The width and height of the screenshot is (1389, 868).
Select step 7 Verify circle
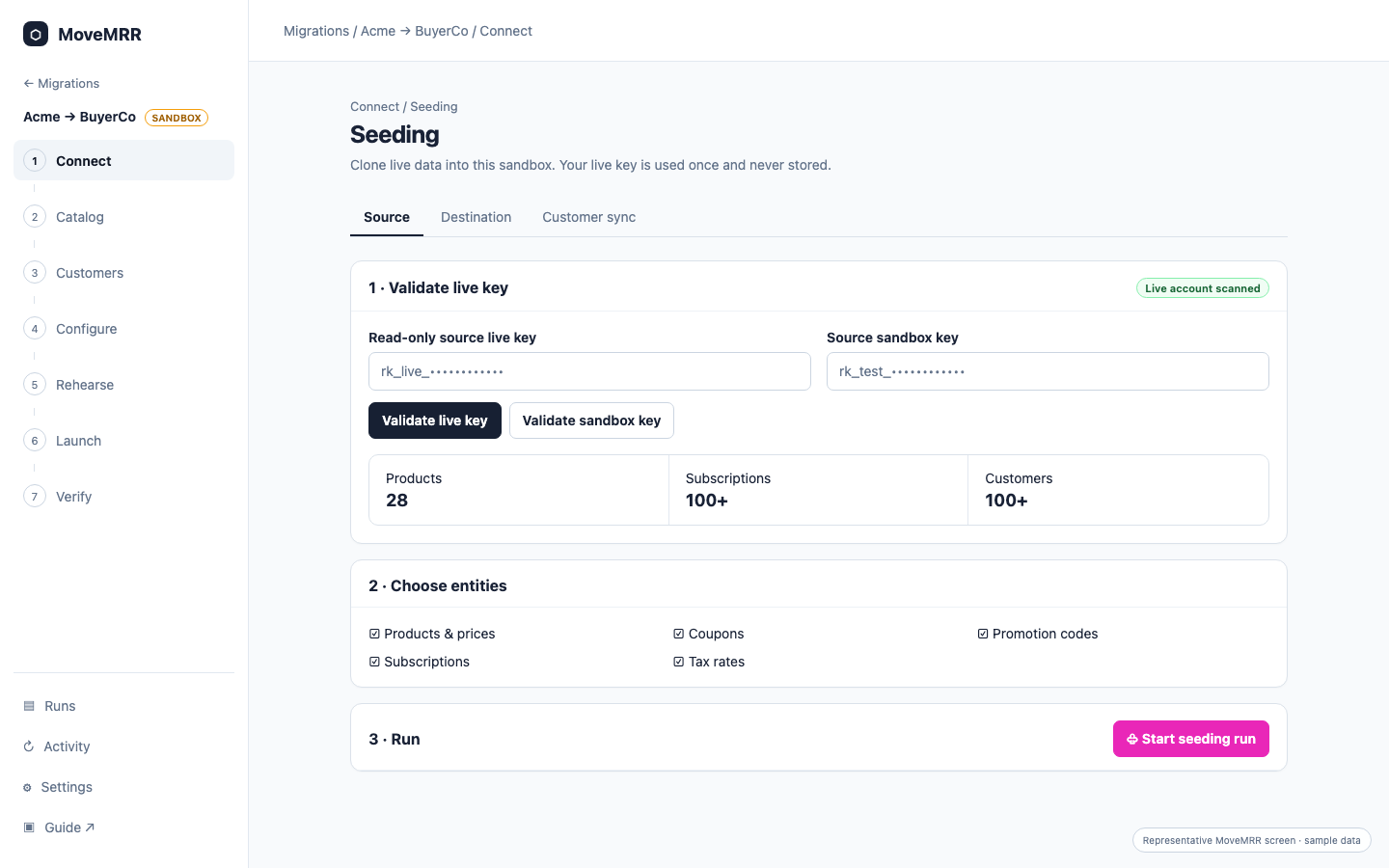click(35, 497)
